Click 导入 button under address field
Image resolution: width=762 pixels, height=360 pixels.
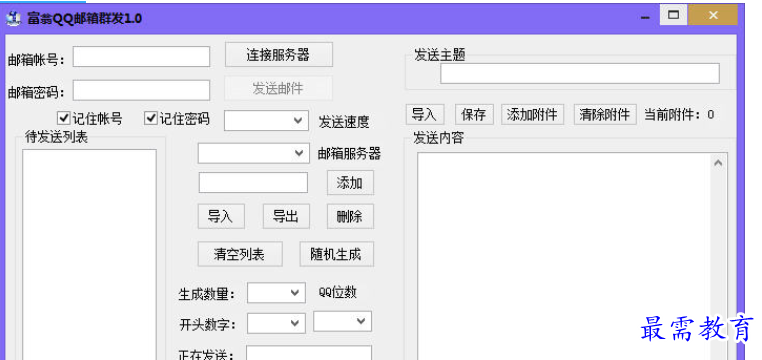point(221,216)
